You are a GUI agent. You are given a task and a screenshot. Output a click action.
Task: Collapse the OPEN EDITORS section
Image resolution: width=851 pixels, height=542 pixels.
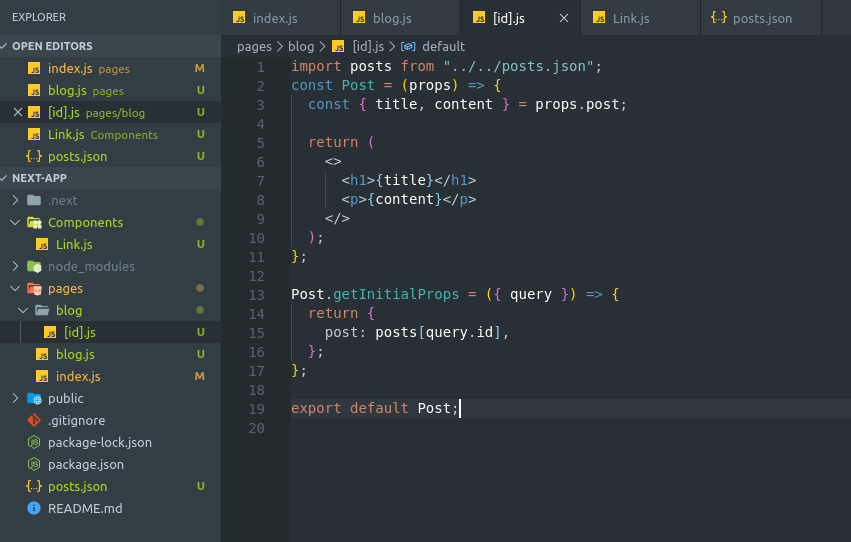[x=4, y=46]
